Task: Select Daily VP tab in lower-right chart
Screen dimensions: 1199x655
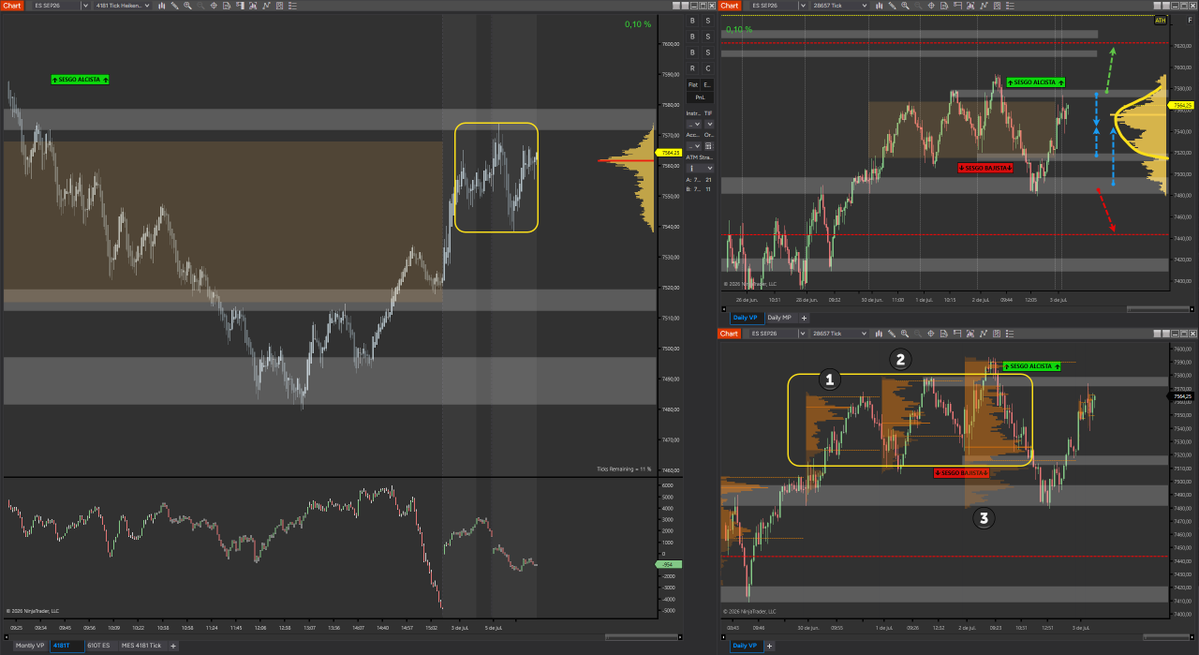Action: point(745,646)
